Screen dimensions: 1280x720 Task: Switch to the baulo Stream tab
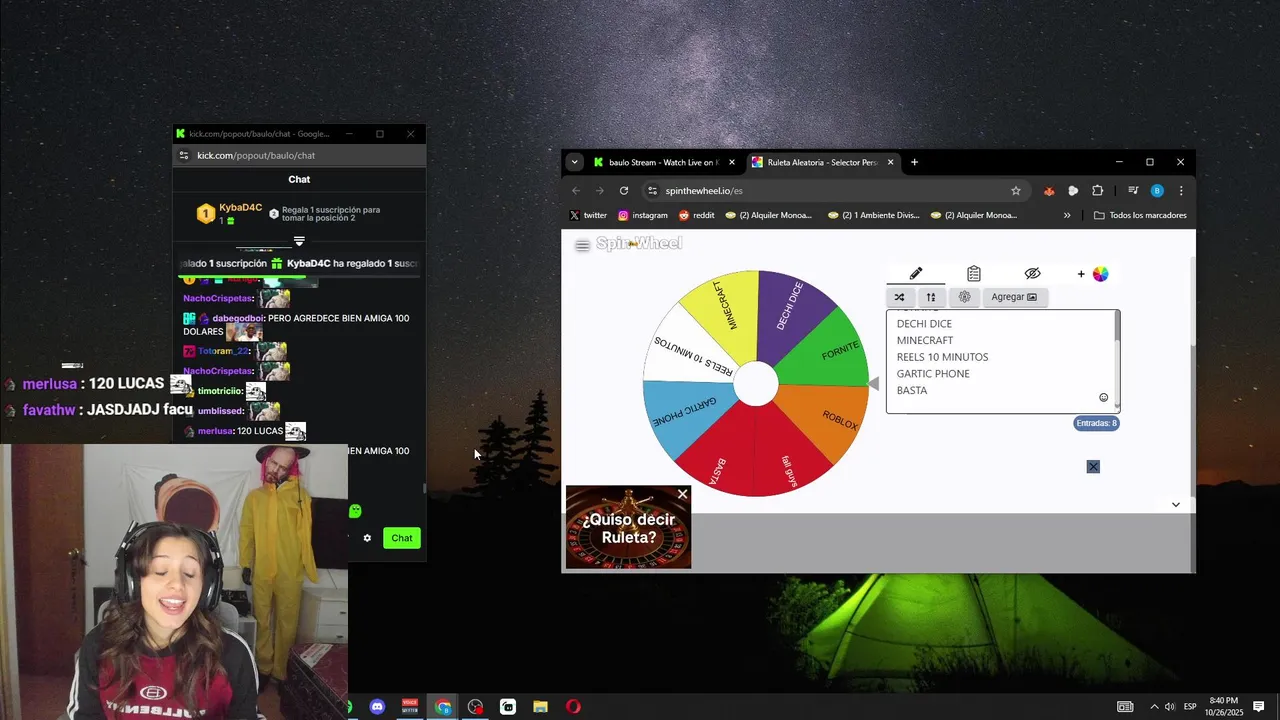[x=662, y=162]
